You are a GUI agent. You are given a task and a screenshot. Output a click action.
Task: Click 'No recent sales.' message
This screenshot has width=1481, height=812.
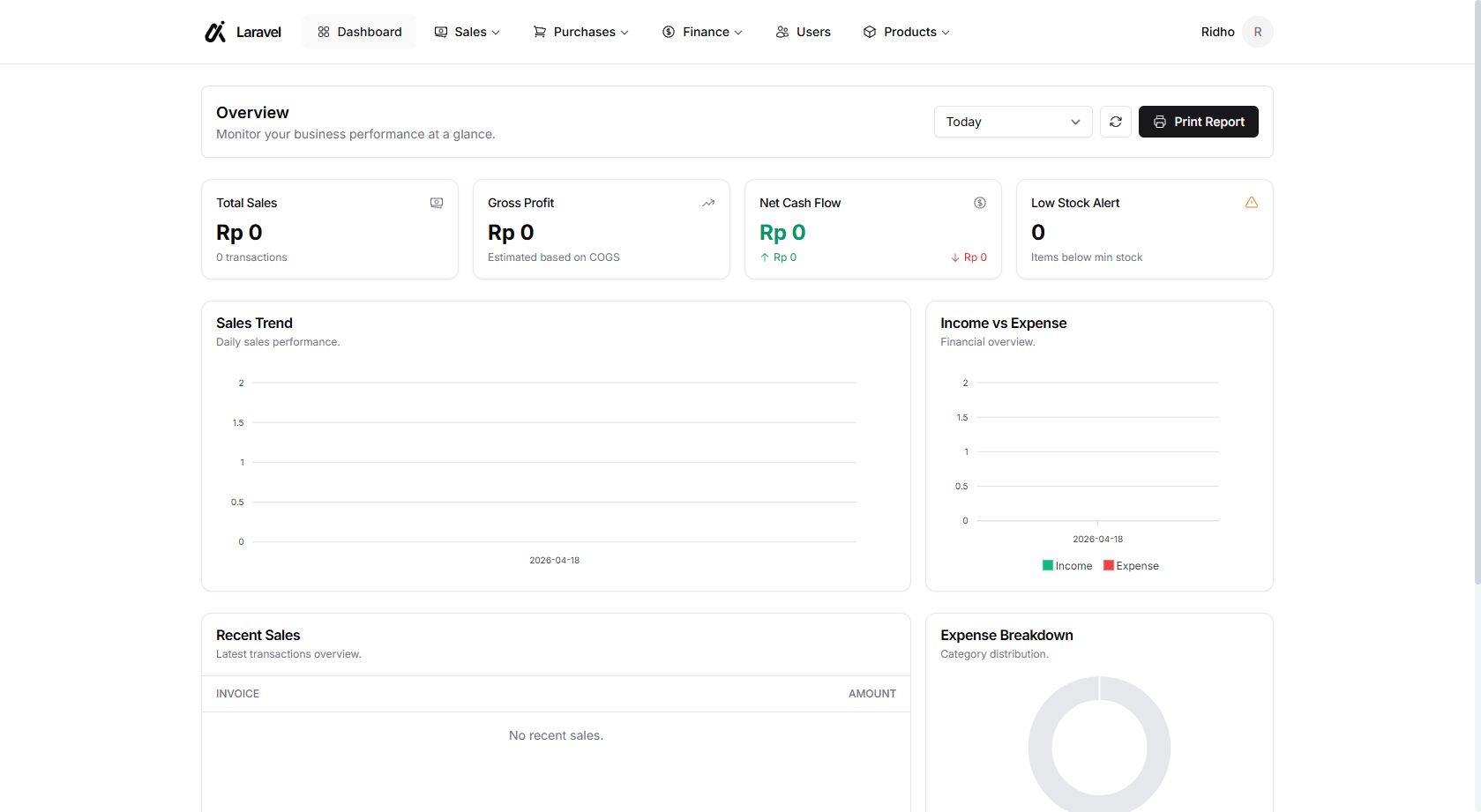556,735
